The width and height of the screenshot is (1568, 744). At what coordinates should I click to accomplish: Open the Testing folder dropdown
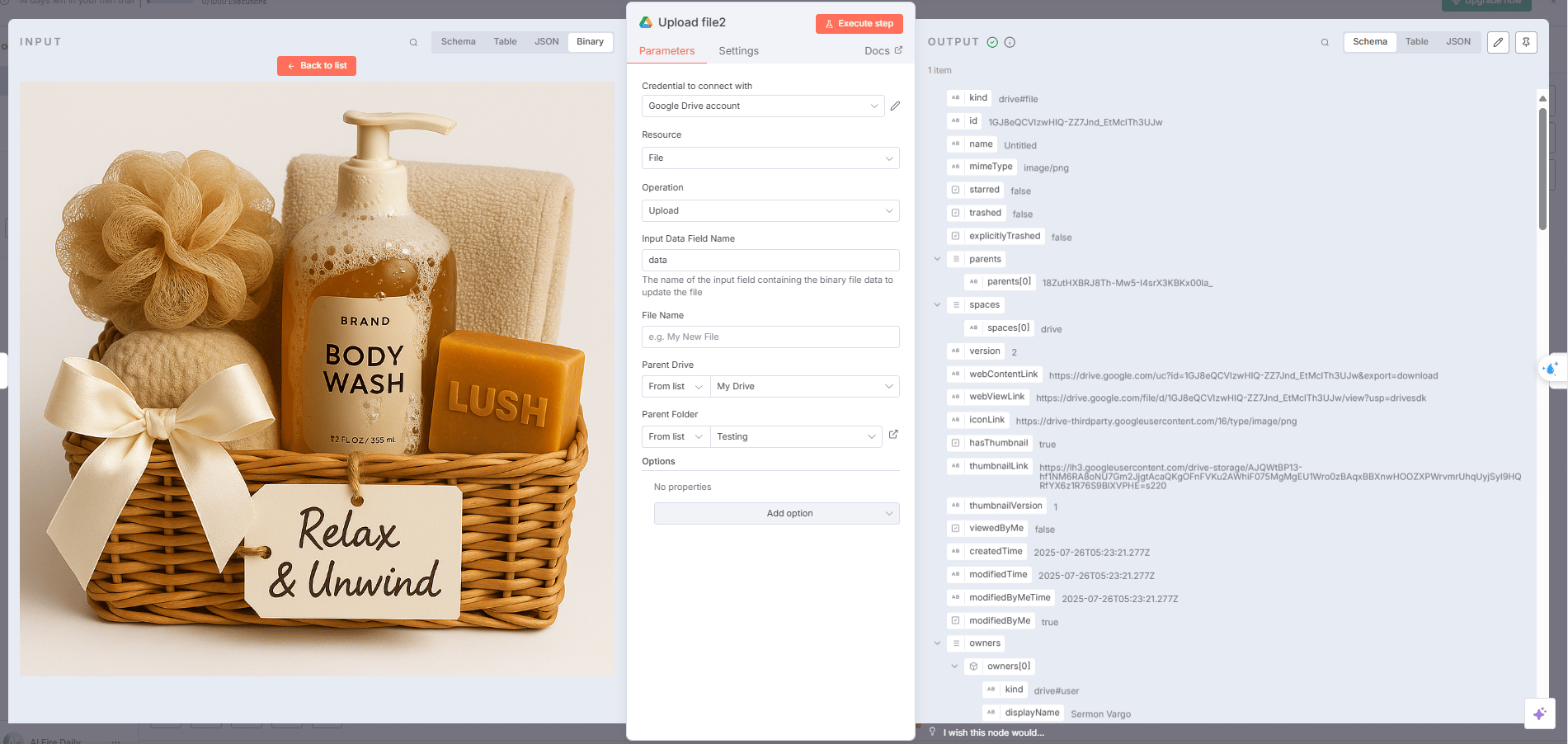796,436
